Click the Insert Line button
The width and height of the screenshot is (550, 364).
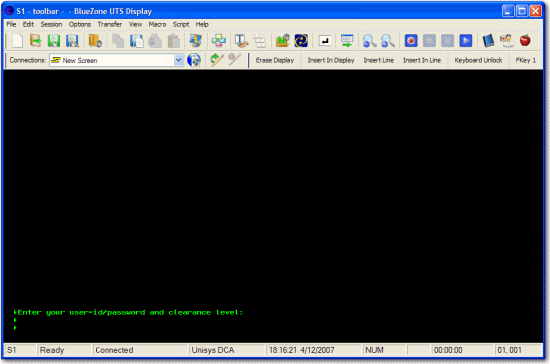(x=378, y=60)
